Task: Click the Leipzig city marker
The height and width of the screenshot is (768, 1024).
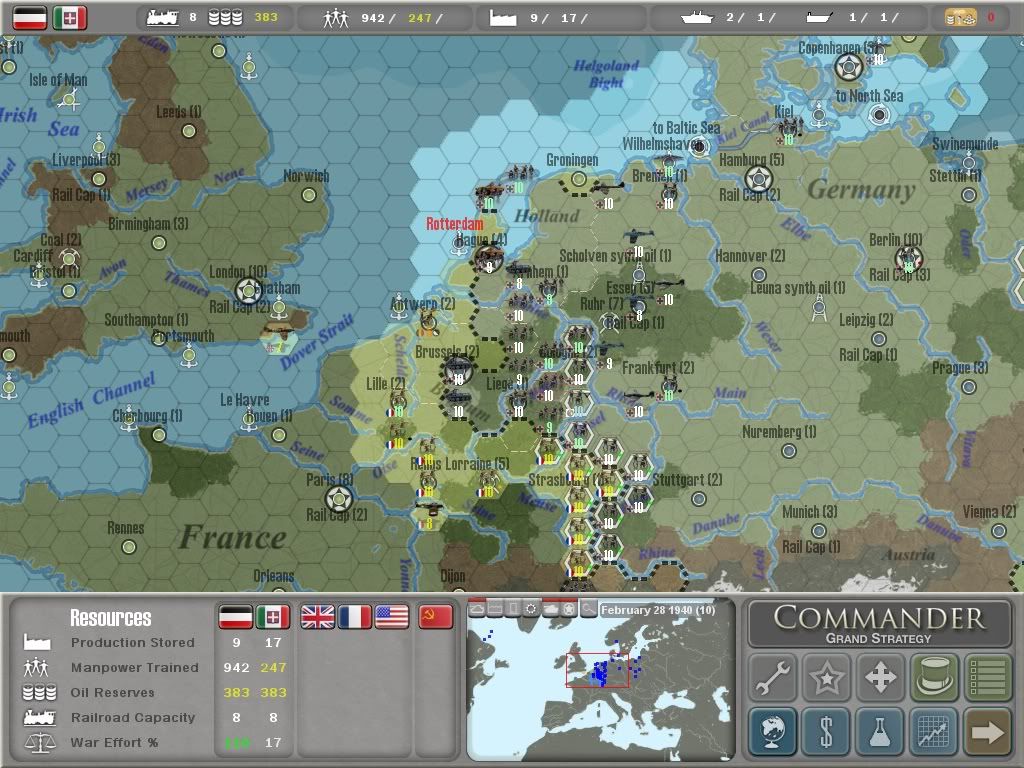Action: point(879,338)
